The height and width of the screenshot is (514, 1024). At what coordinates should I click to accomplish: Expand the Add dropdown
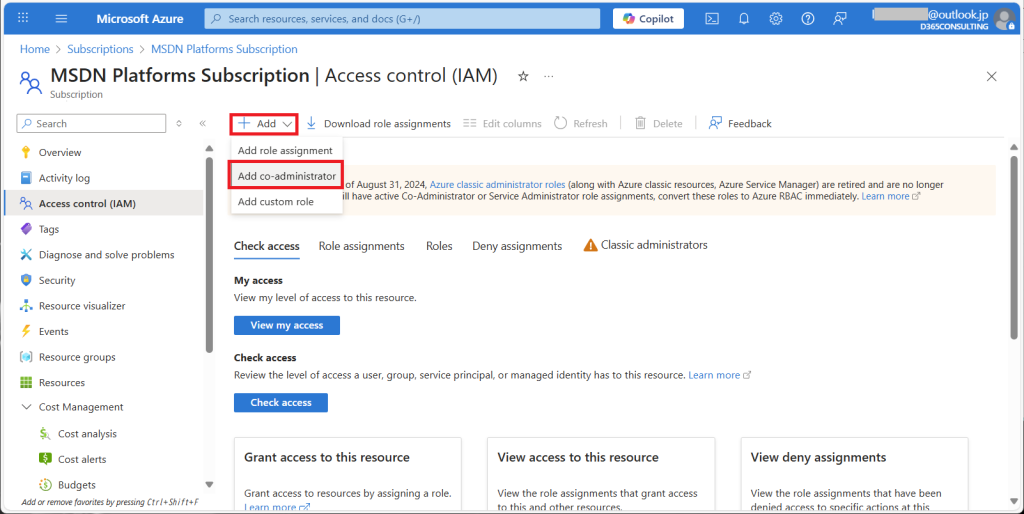[x=265, y=123]
